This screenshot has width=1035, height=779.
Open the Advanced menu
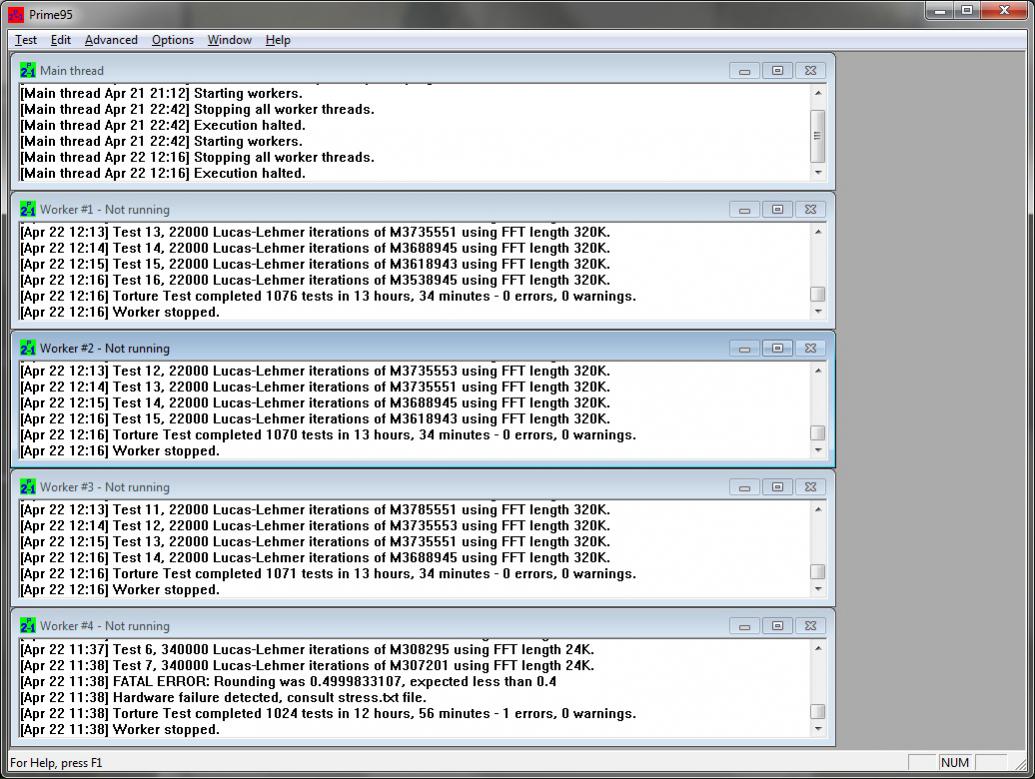click(x=111, y=40)
